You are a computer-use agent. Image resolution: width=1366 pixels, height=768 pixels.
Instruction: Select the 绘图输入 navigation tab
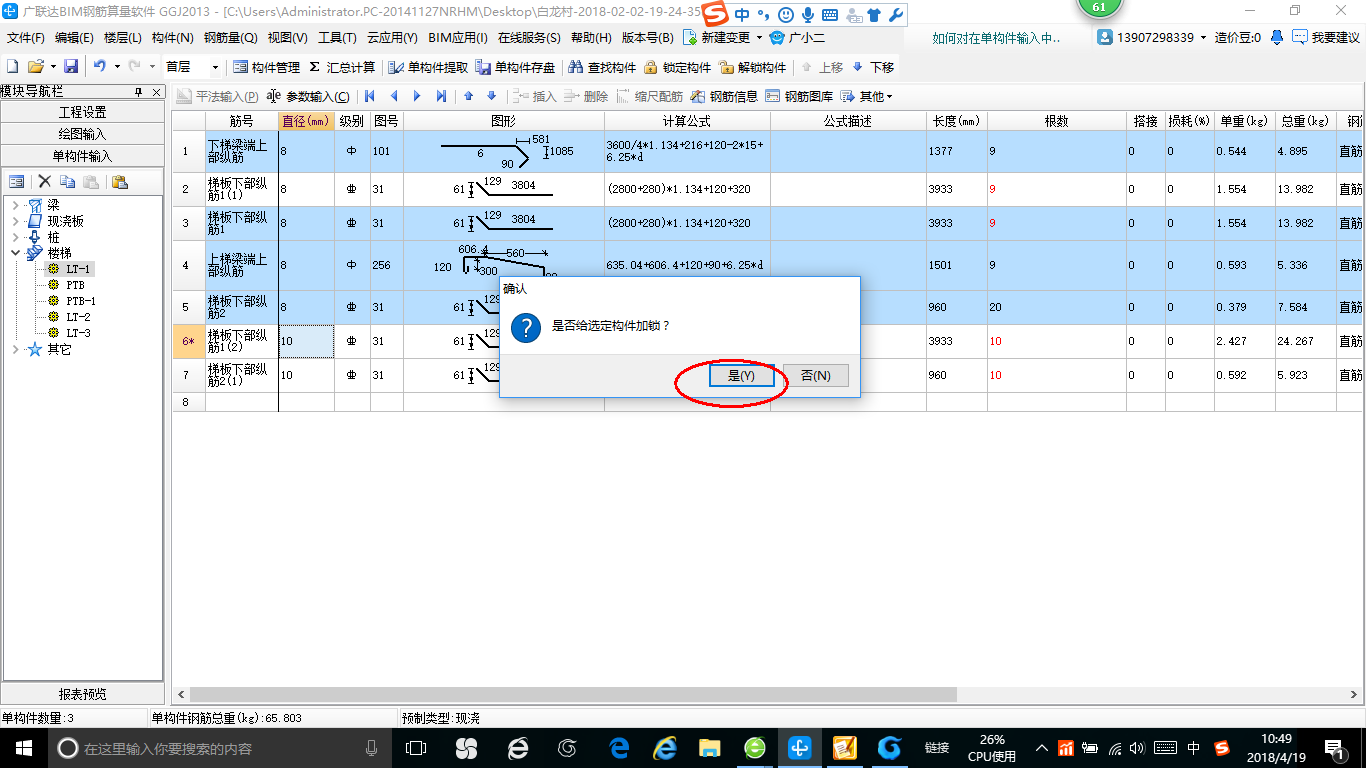[82, 134]
